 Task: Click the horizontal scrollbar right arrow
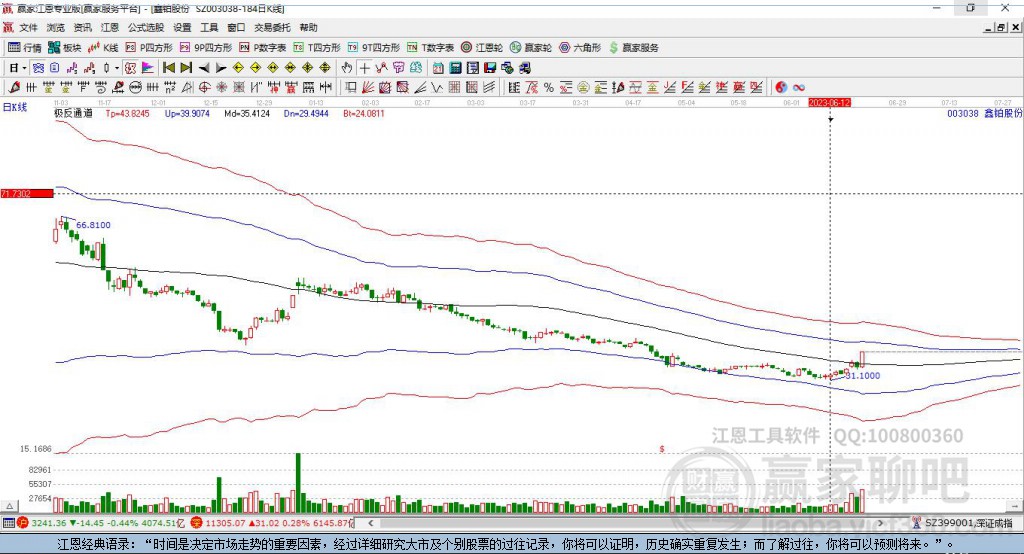(880, 523)
